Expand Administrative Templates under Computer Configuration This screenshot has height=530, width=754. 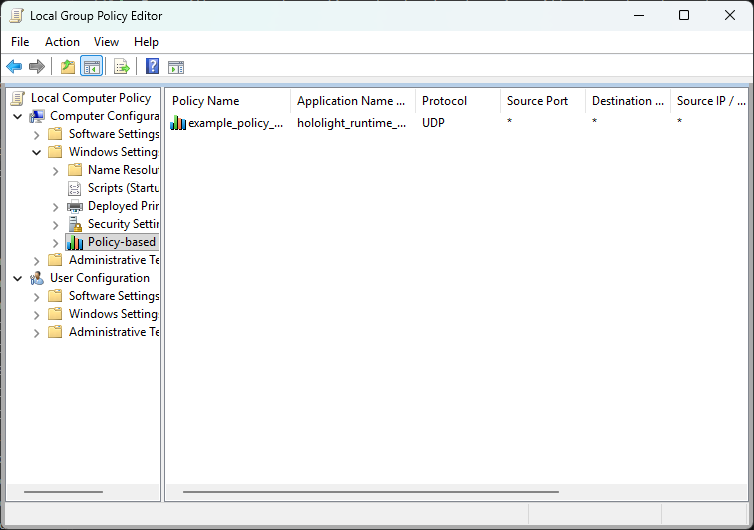37,261
